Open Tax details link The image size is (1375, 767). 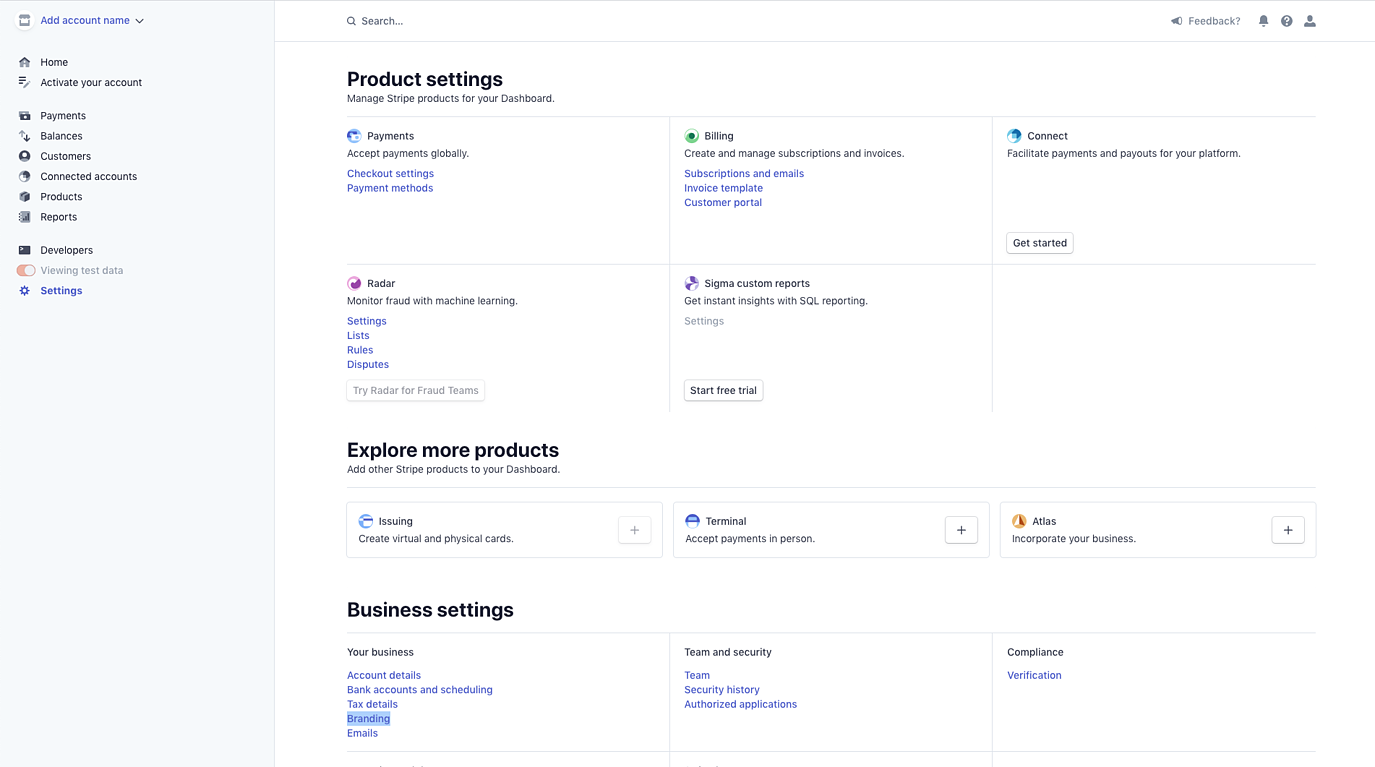pyautogui.click(x=372, y=704)
